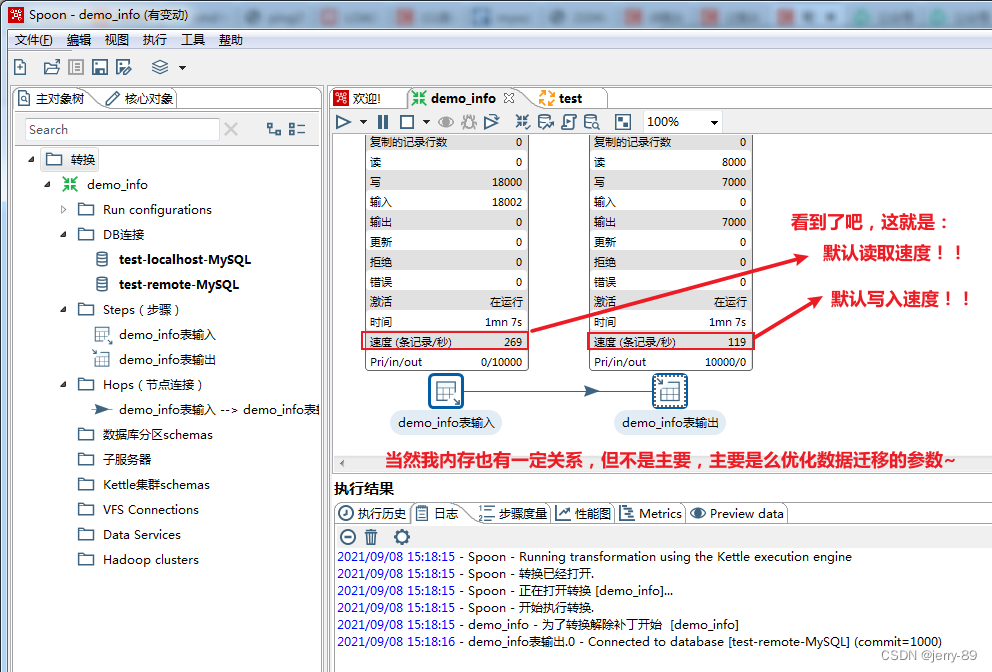Screen dimensions: 992x672
Task: Switch to the test tab
Action: pyautogui.click(x=562, y=98)
